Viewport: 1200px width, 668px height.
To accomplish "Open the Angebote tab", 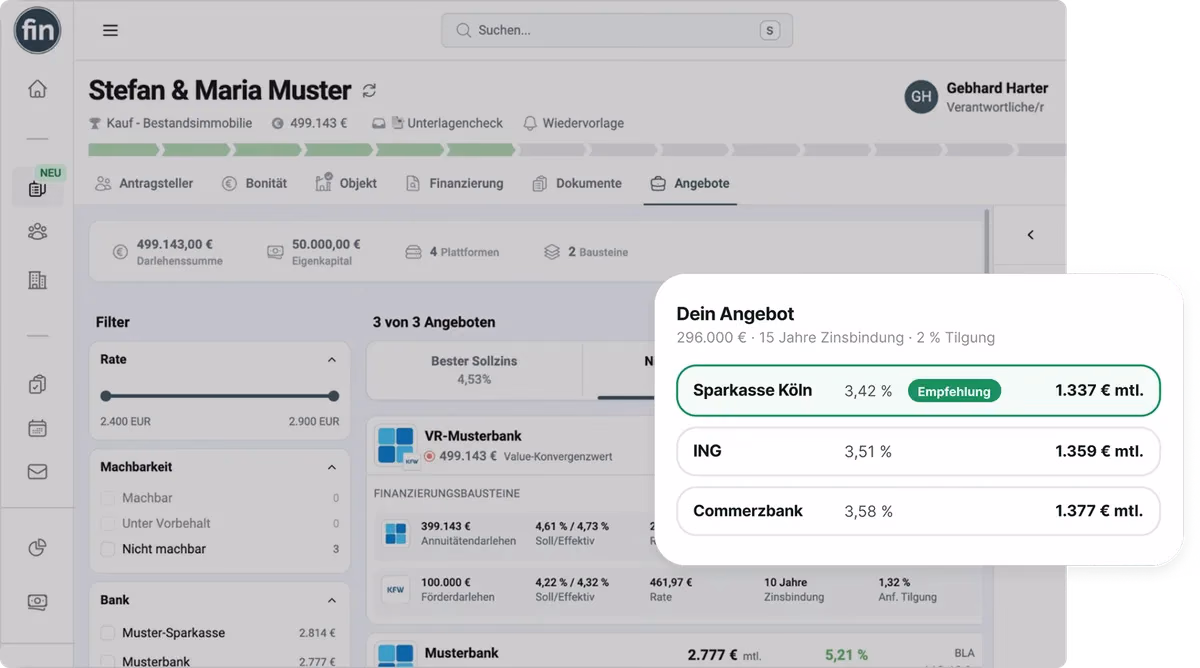I will tap(690, 183).
